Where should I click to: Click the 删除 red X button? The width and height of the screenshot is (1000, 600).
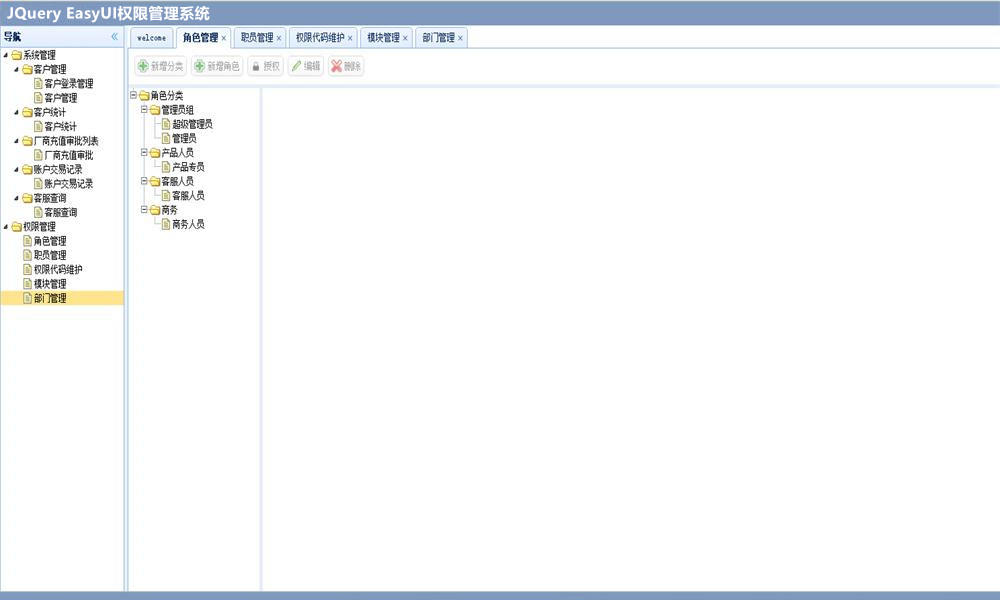(346, 66)
